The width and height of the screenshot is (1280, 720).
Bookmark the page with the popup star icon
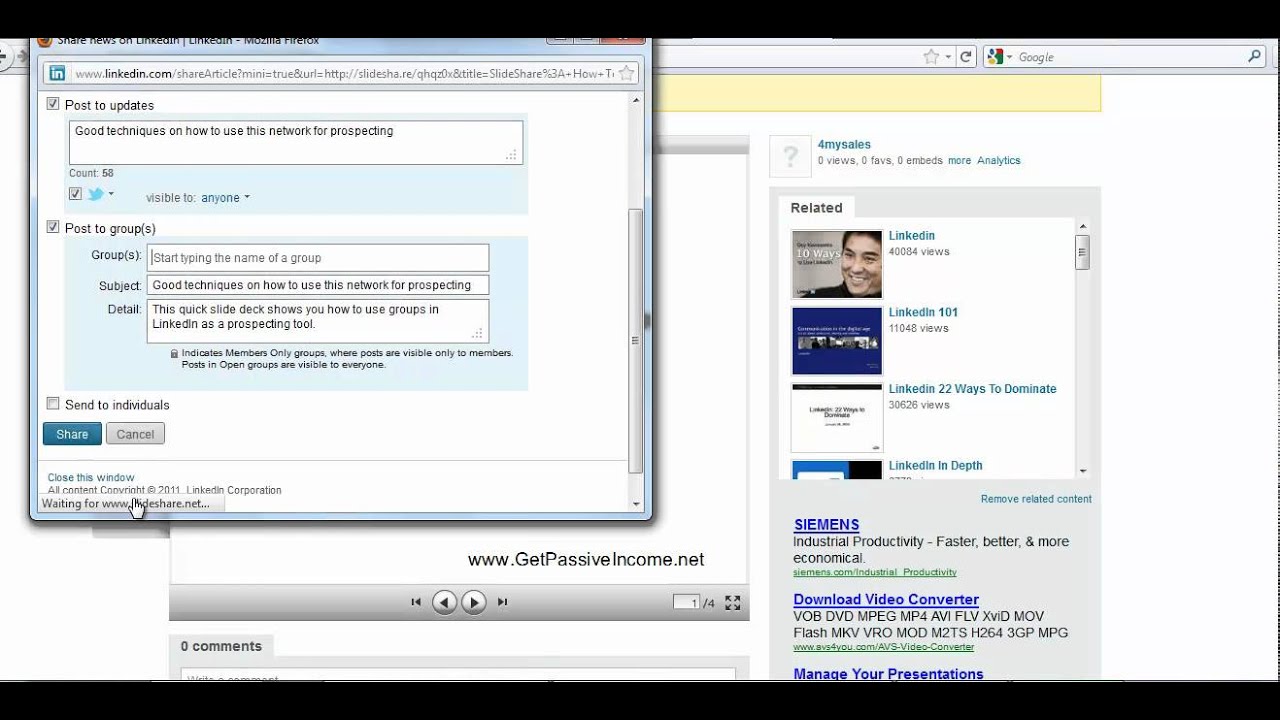tap(625, 73)
